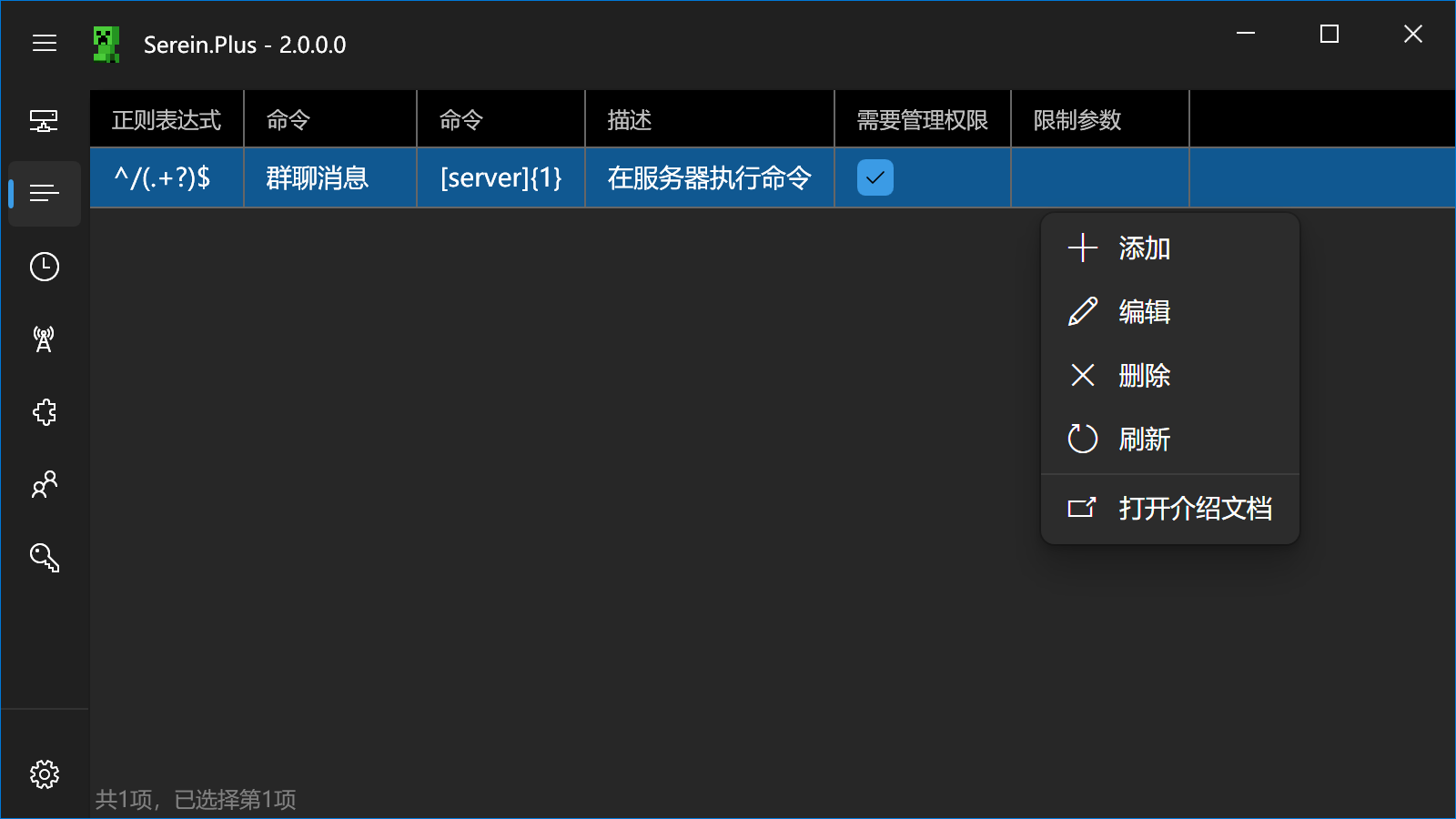Viewport: 1456px width, 819px height.
Task: Click the 需要管理权限 column header
Action: click(923, 119)
